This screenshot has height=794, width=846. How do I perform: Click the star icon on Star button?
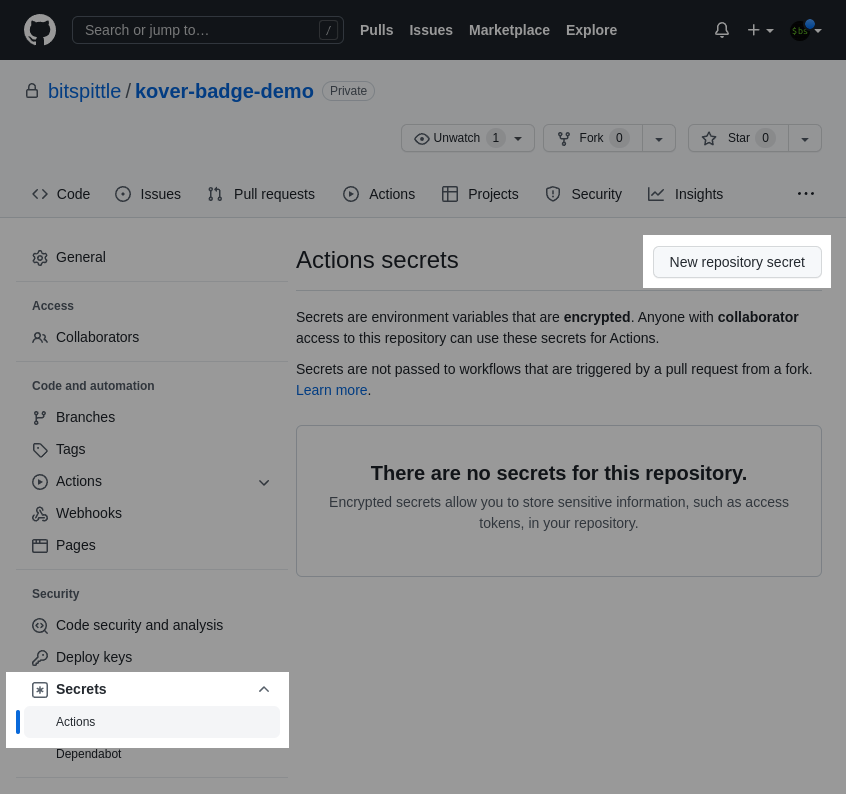(x=709, y=139)
